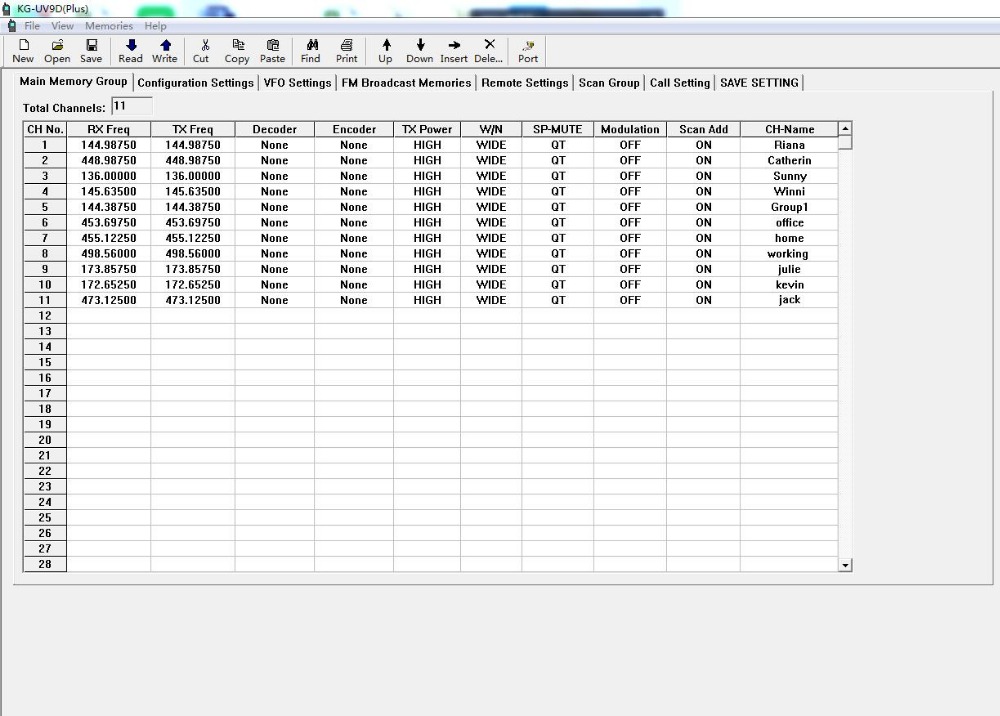Click the scrollbar up arrow in channel table
The width and height of the screenshot is (1000, 716).
(845, 129)
